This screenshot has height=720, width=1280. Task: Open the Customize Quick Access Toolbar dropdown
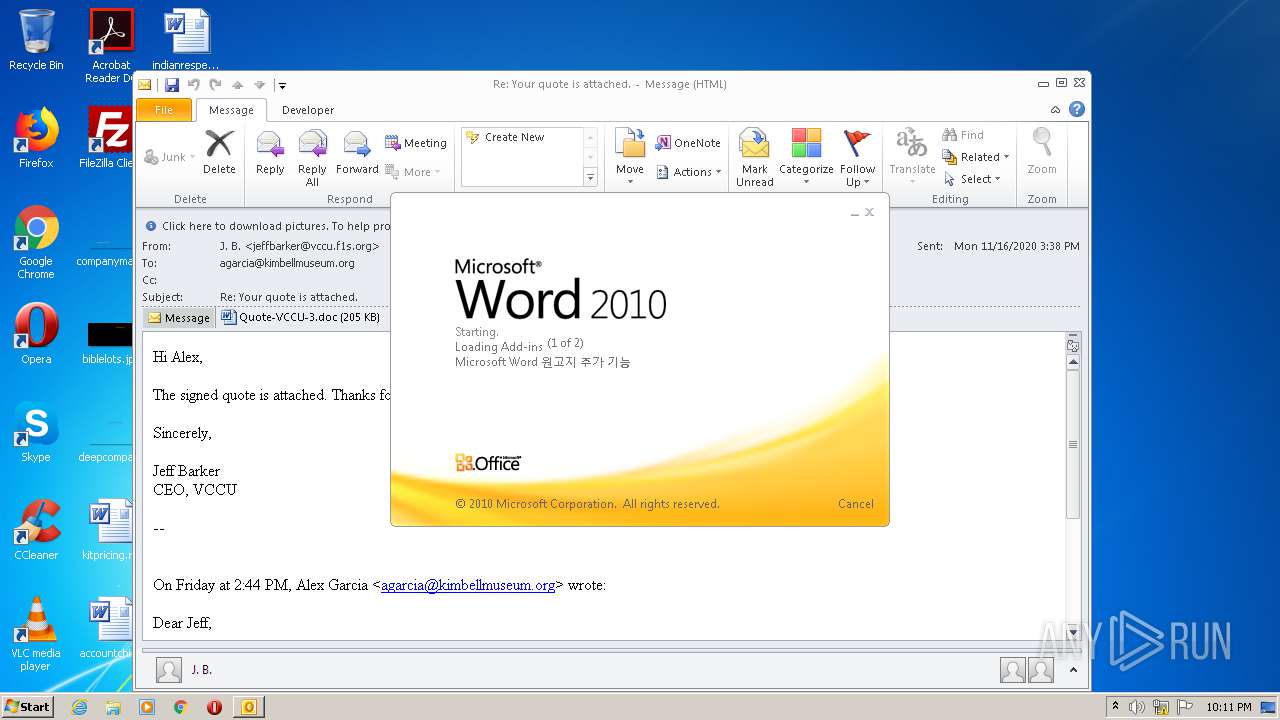tap(283, 85)
